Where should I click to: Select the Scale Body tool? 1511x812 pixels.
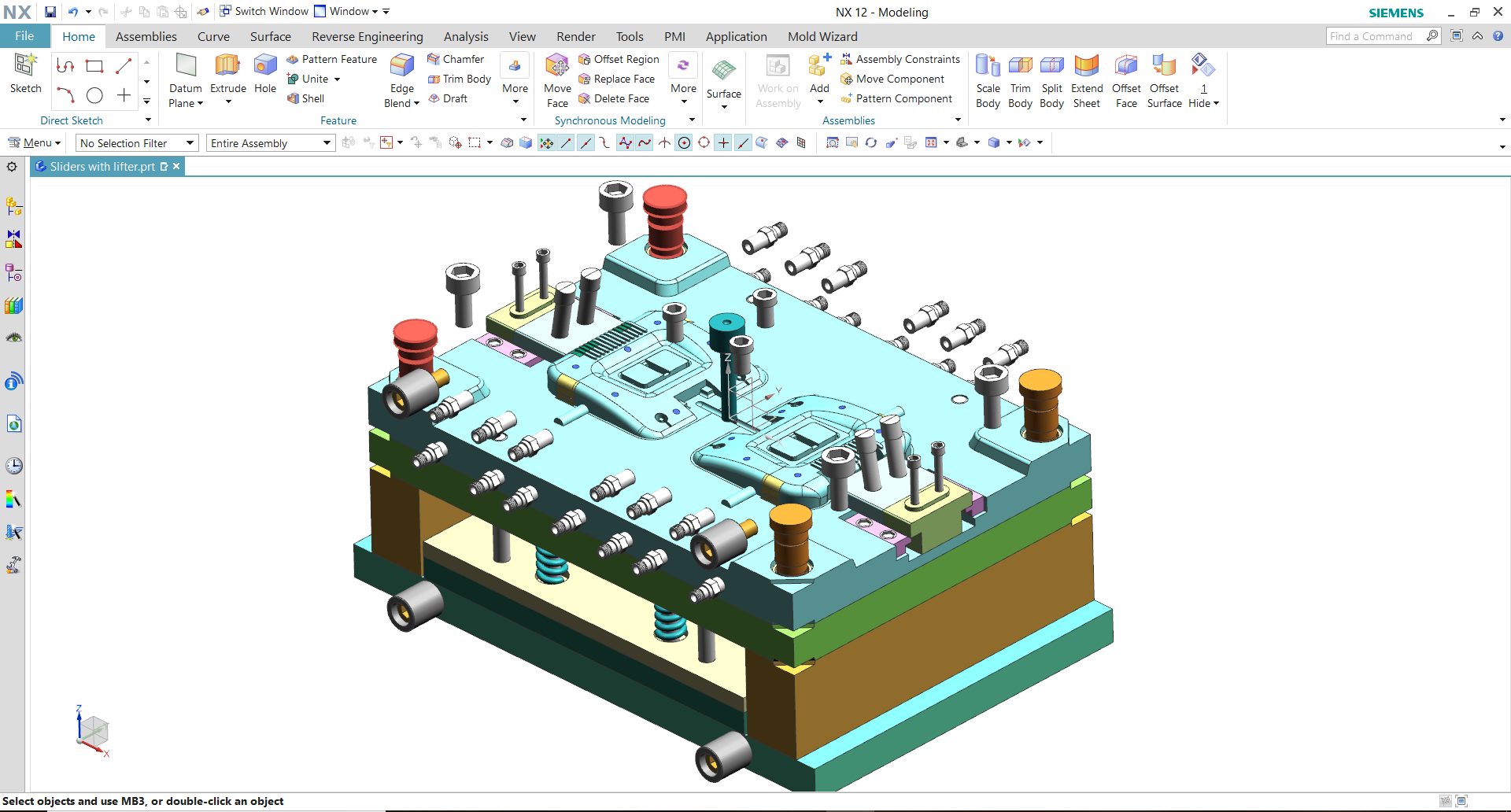point(988,80)
